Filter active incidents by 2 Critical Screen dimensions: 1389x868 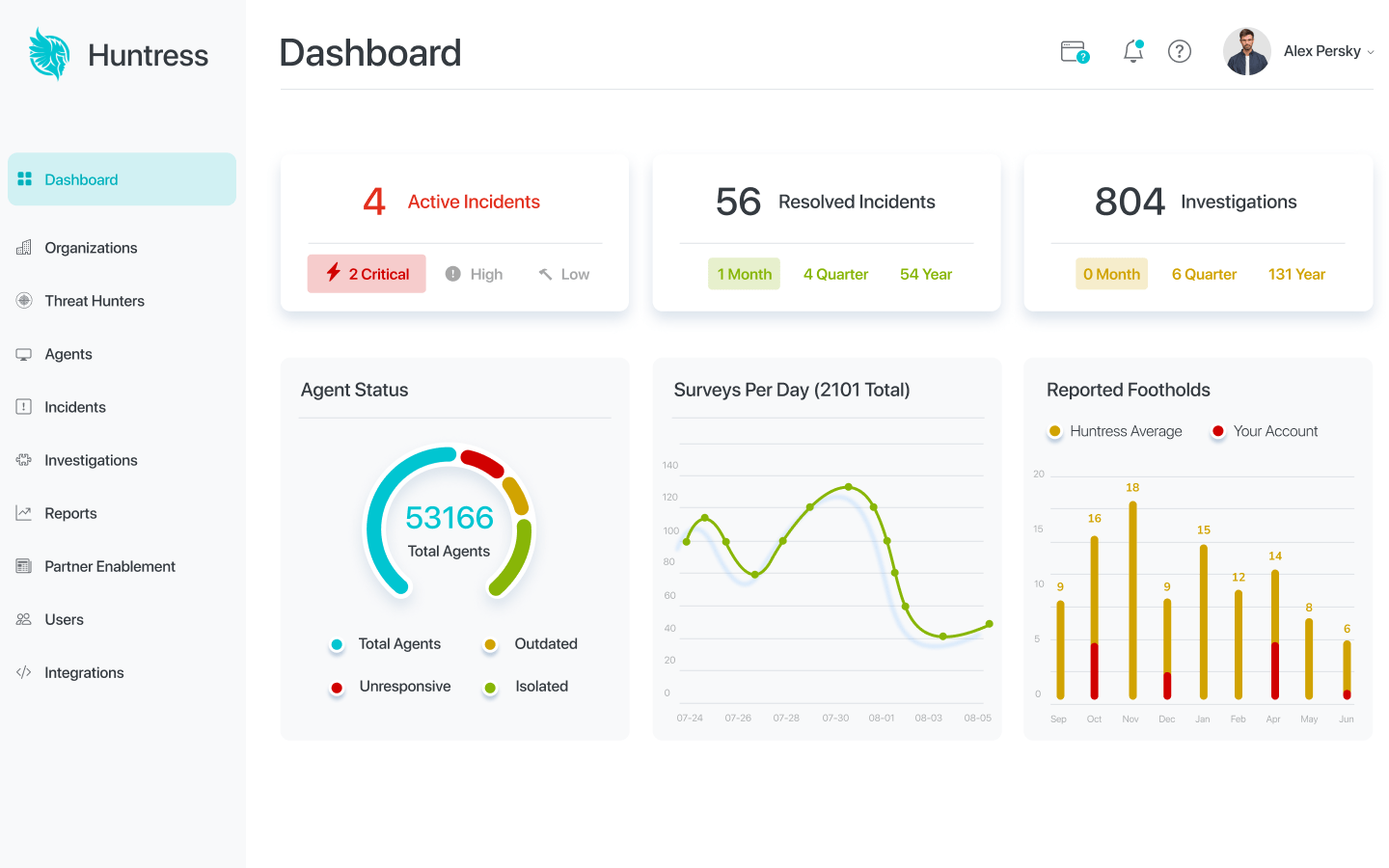point(367,274)
